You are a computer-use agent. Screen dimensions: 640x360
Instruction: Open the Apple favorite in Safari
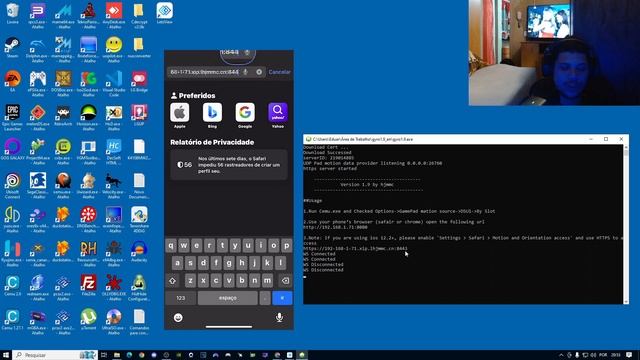click(180, 116)
